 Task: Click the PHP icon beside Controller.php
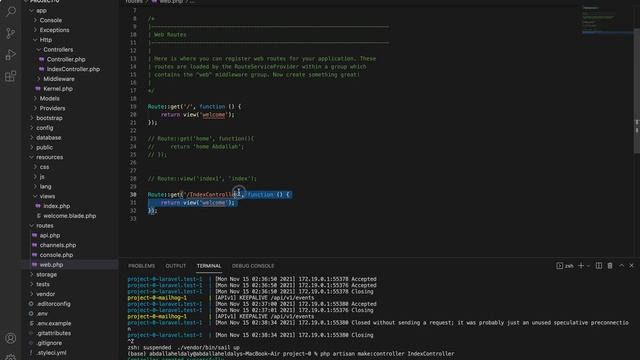41,59
